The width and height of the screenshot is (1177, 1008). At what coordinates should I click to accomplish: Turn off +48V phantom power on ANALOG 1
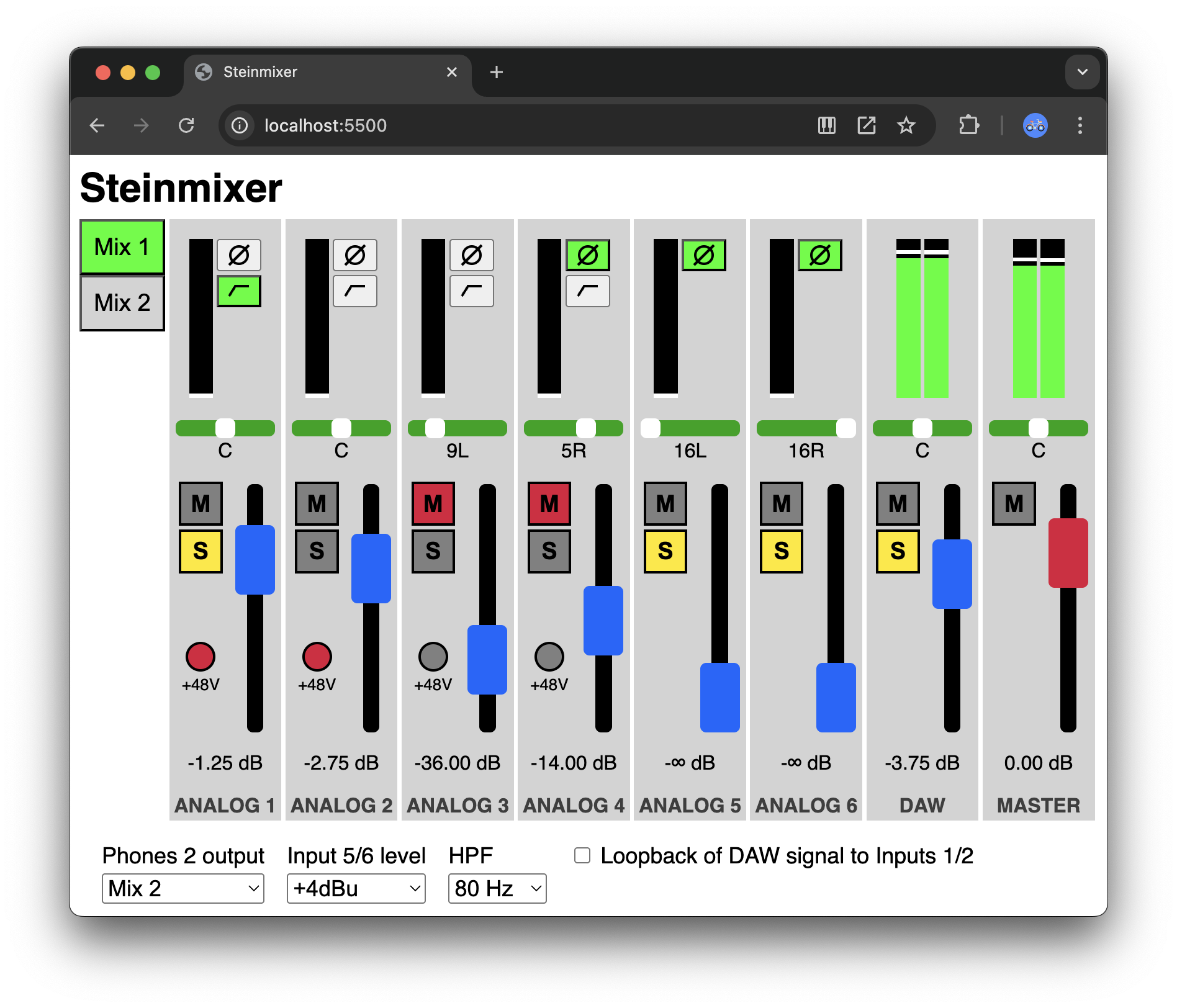[201, 657]
